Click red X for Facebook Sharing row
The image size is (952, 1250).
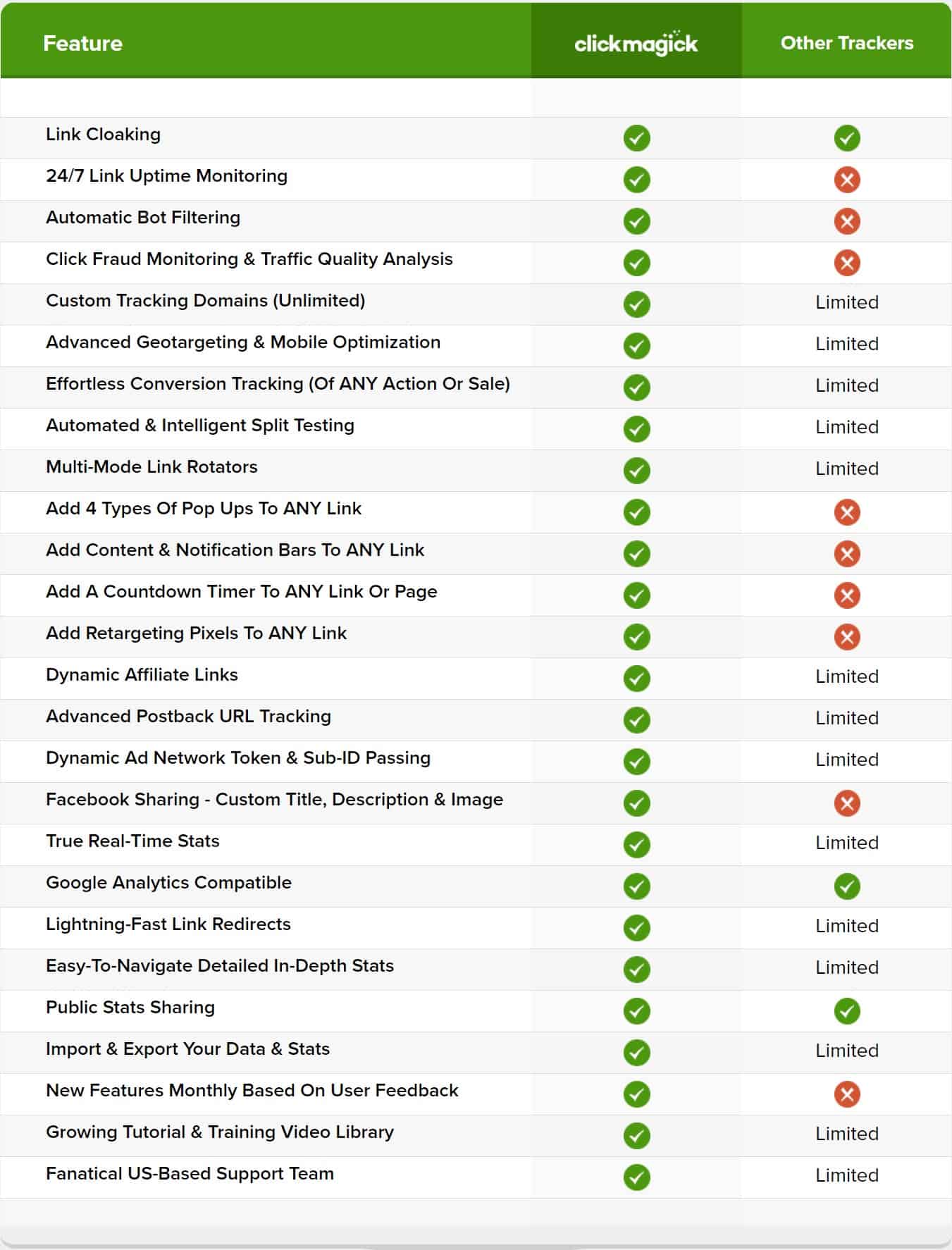click(847, 803)
